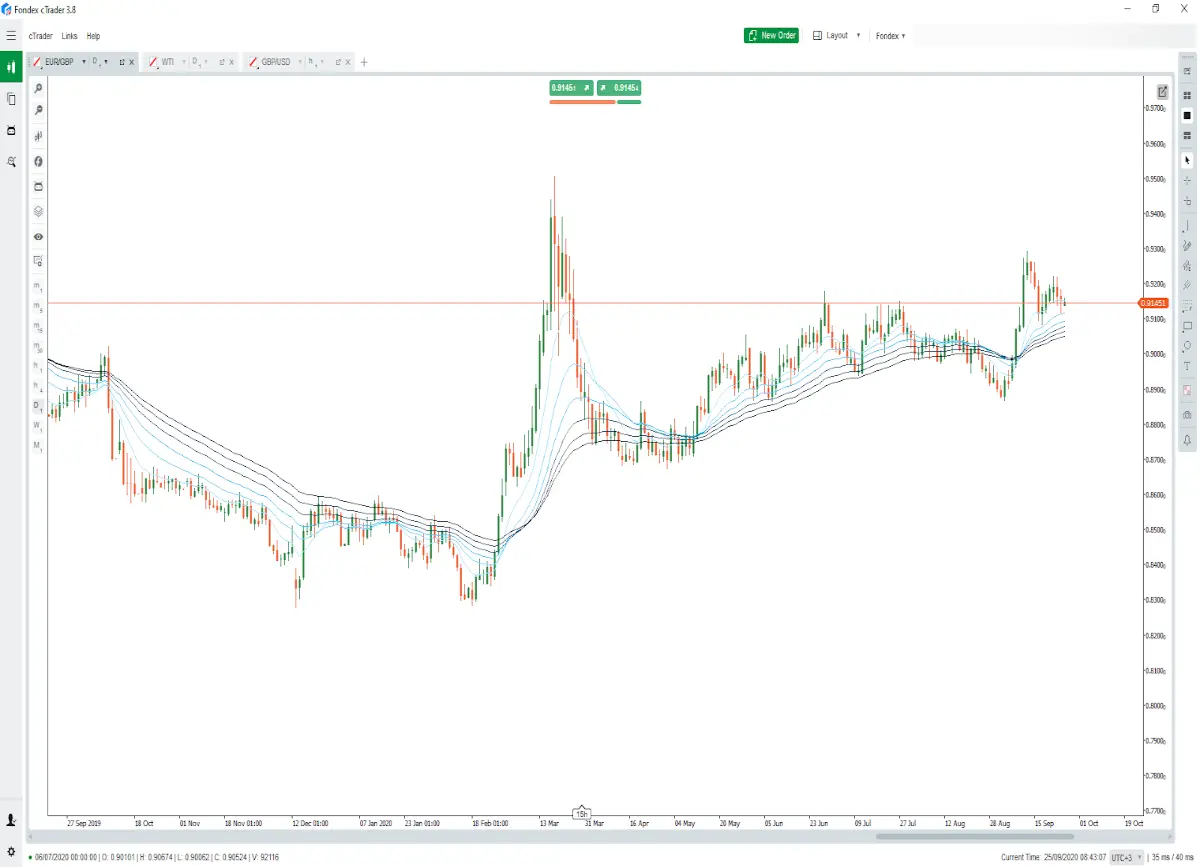Select the Text drawing tool

pyautogui.click(x=1187, y=367)
